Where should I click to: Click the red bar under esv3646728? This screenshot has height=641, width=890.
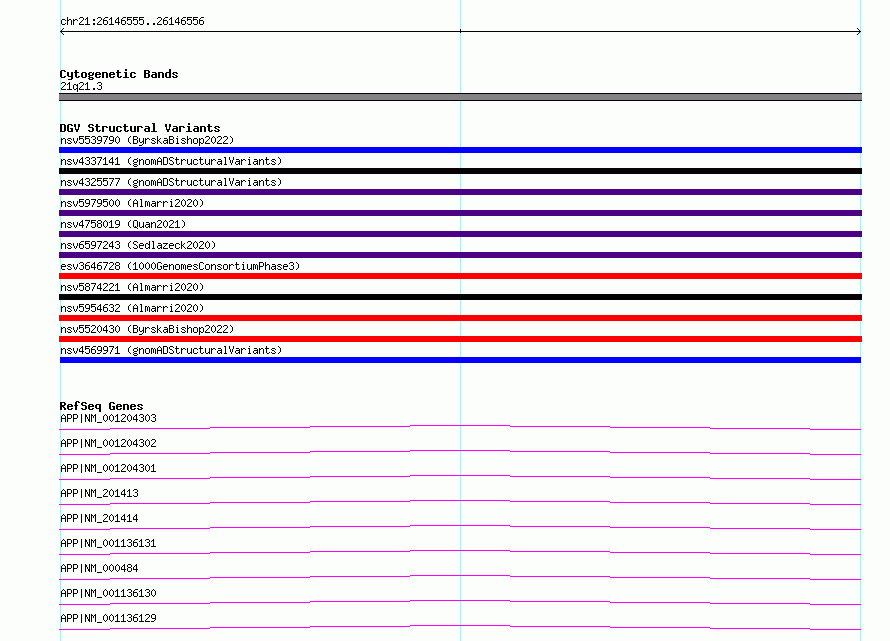pos(460,276)
